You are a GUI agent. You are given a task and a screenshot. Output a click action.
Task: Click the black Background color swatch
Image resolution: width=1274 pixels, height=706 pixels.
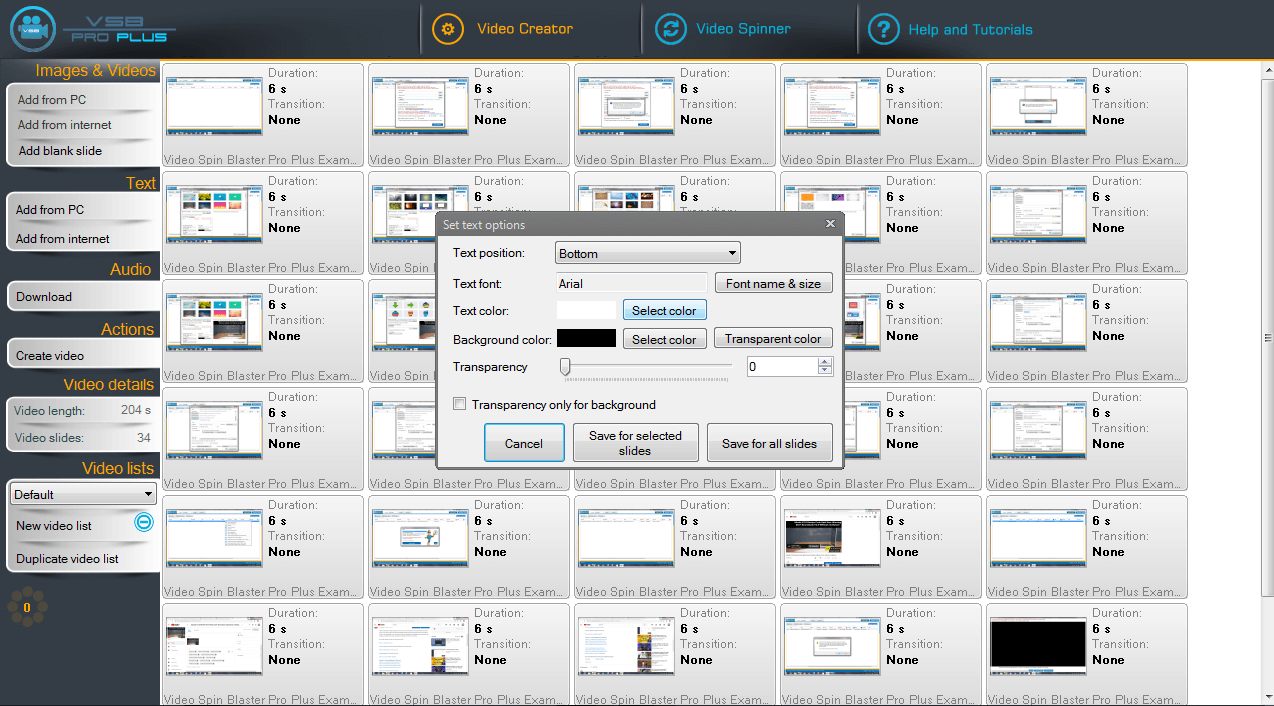click(586, 339)
